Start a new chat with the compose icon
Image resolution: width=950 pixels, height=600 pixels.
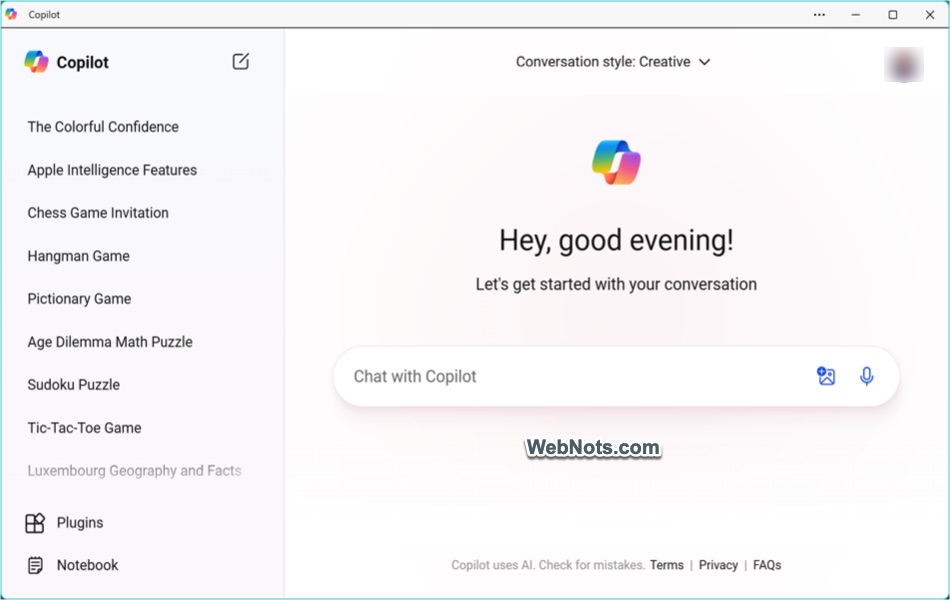click(x=241, y=61)
